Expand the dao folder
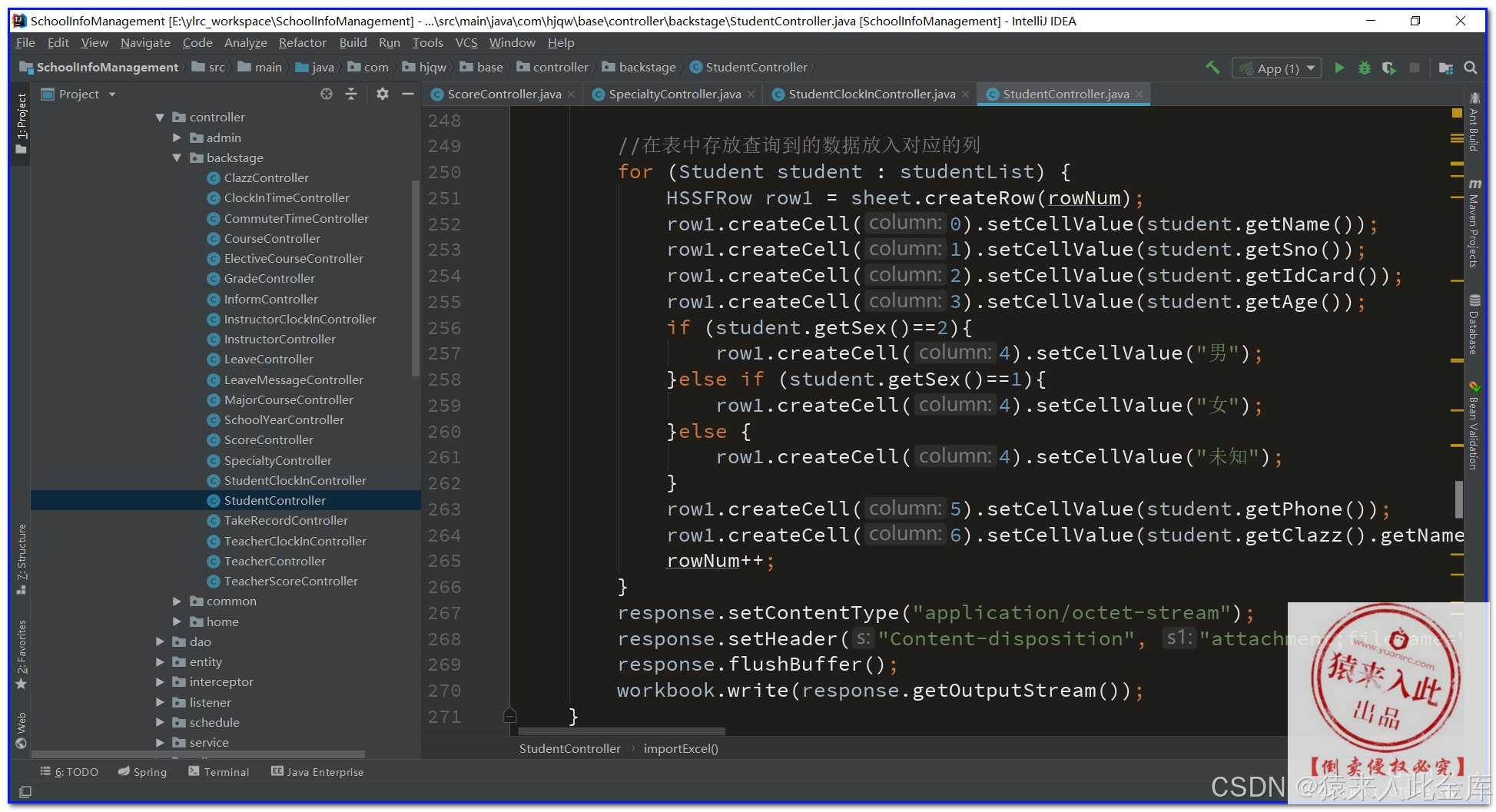The height and width of the screenshot is (812, 1496). 160,641
